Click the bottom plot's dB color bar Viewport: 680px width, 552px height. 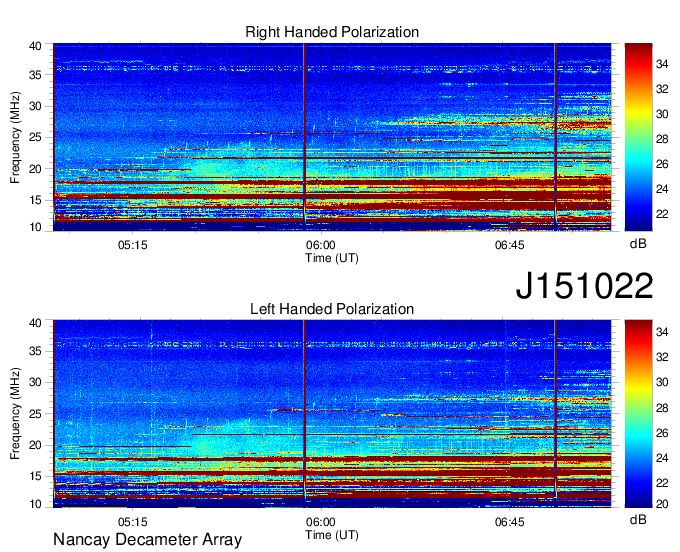(x=638, y=414)
